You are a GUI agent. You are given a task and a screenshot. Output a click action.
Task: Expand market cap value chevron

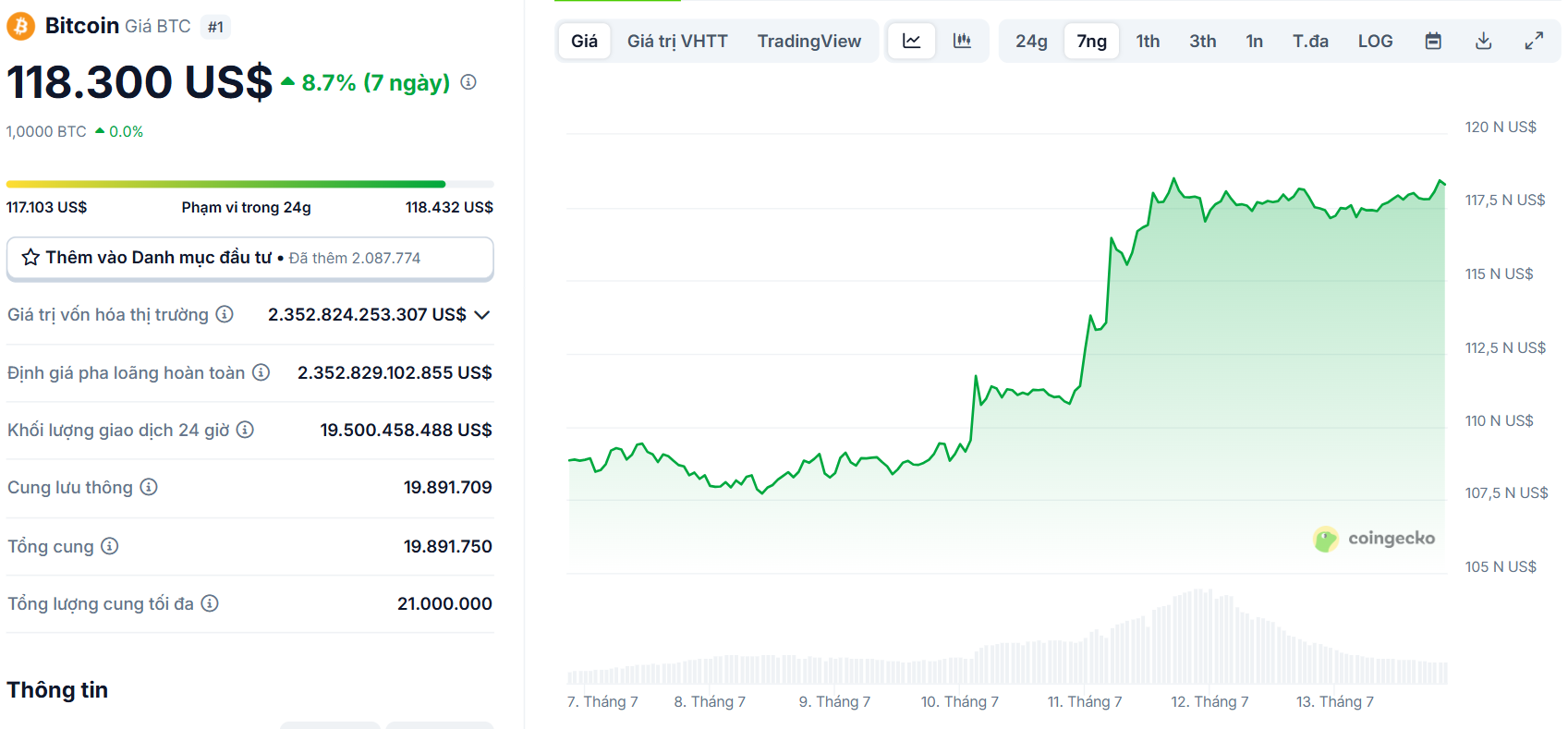pyautogui.click(x=481, y=315)
